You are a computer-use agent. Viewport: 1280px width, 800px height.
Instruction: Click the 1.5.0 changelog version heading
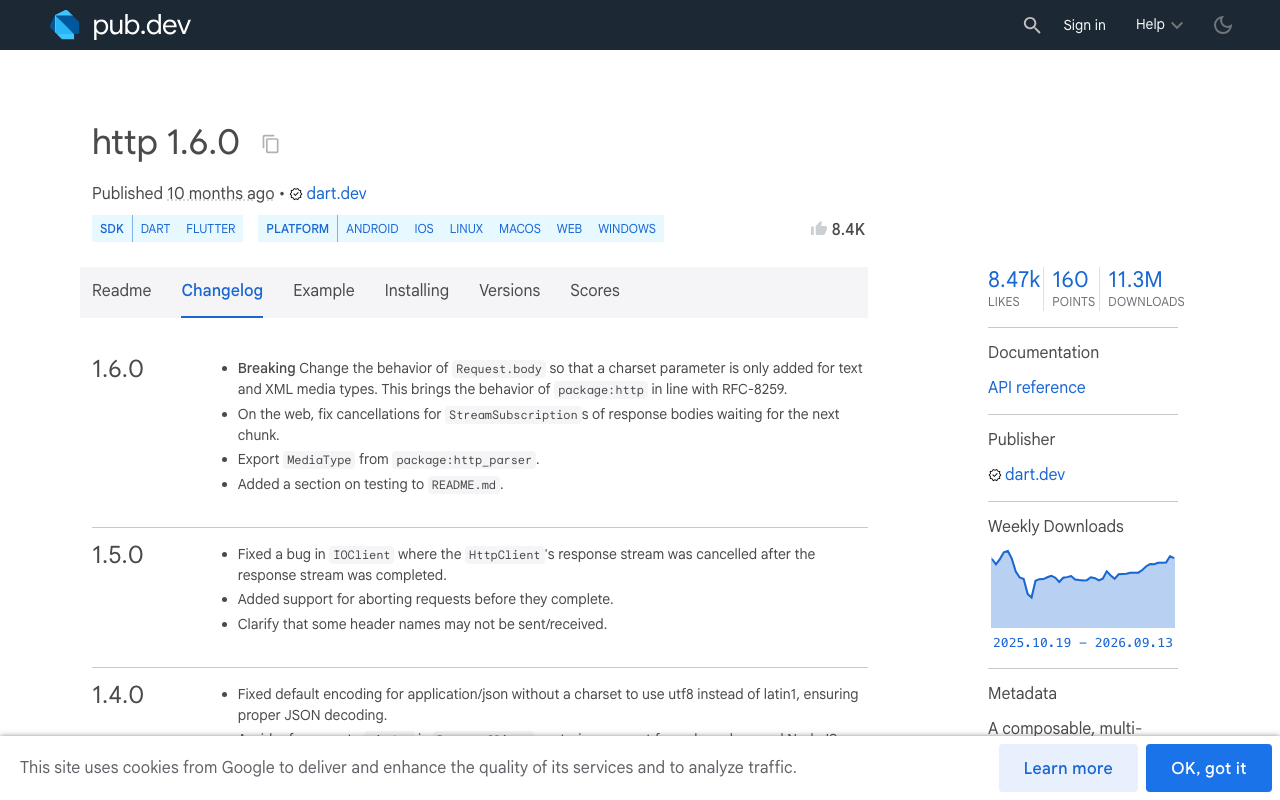118,555
